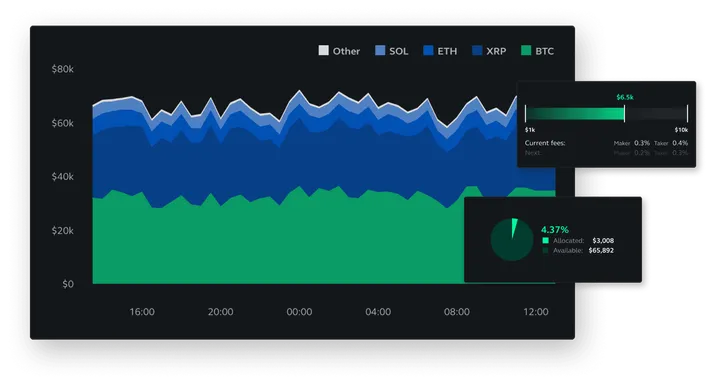Screen dimensions: 711x386
Task: Toggle the SOL legend swatch
Action: point(380,50)
